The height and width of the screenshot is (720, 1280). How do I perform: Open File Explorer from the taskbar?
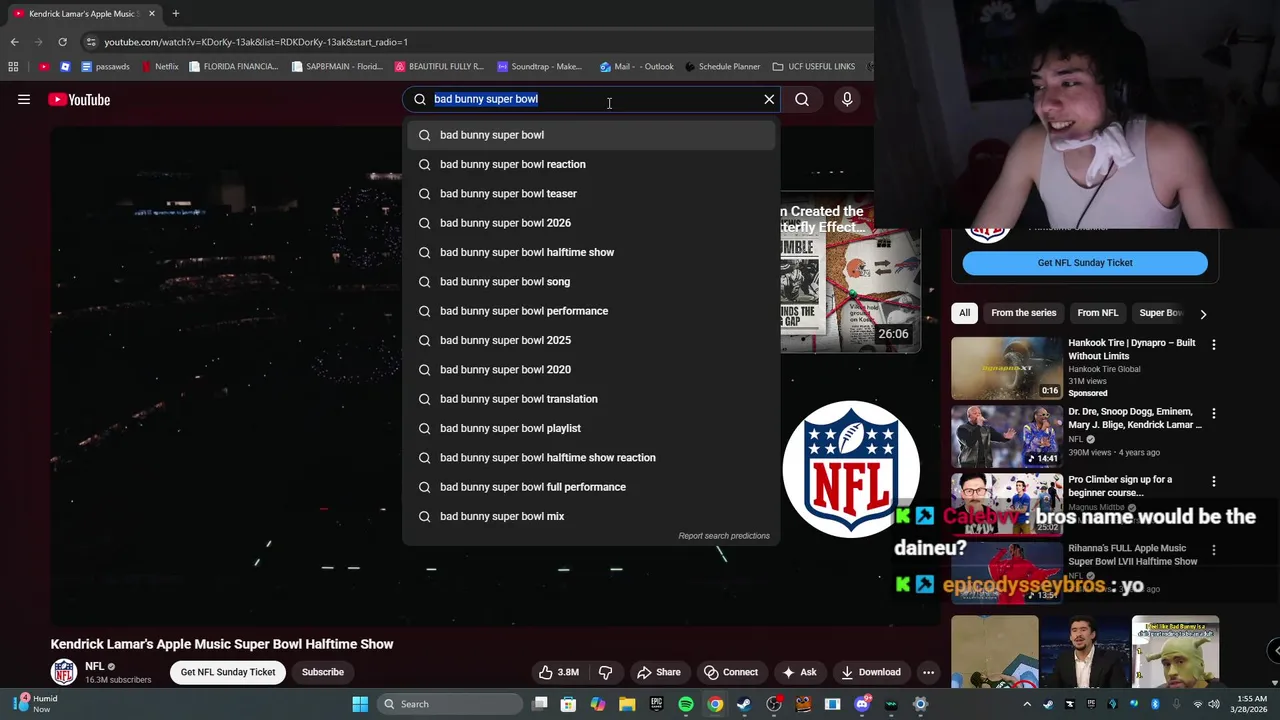[x=627, y=704]
